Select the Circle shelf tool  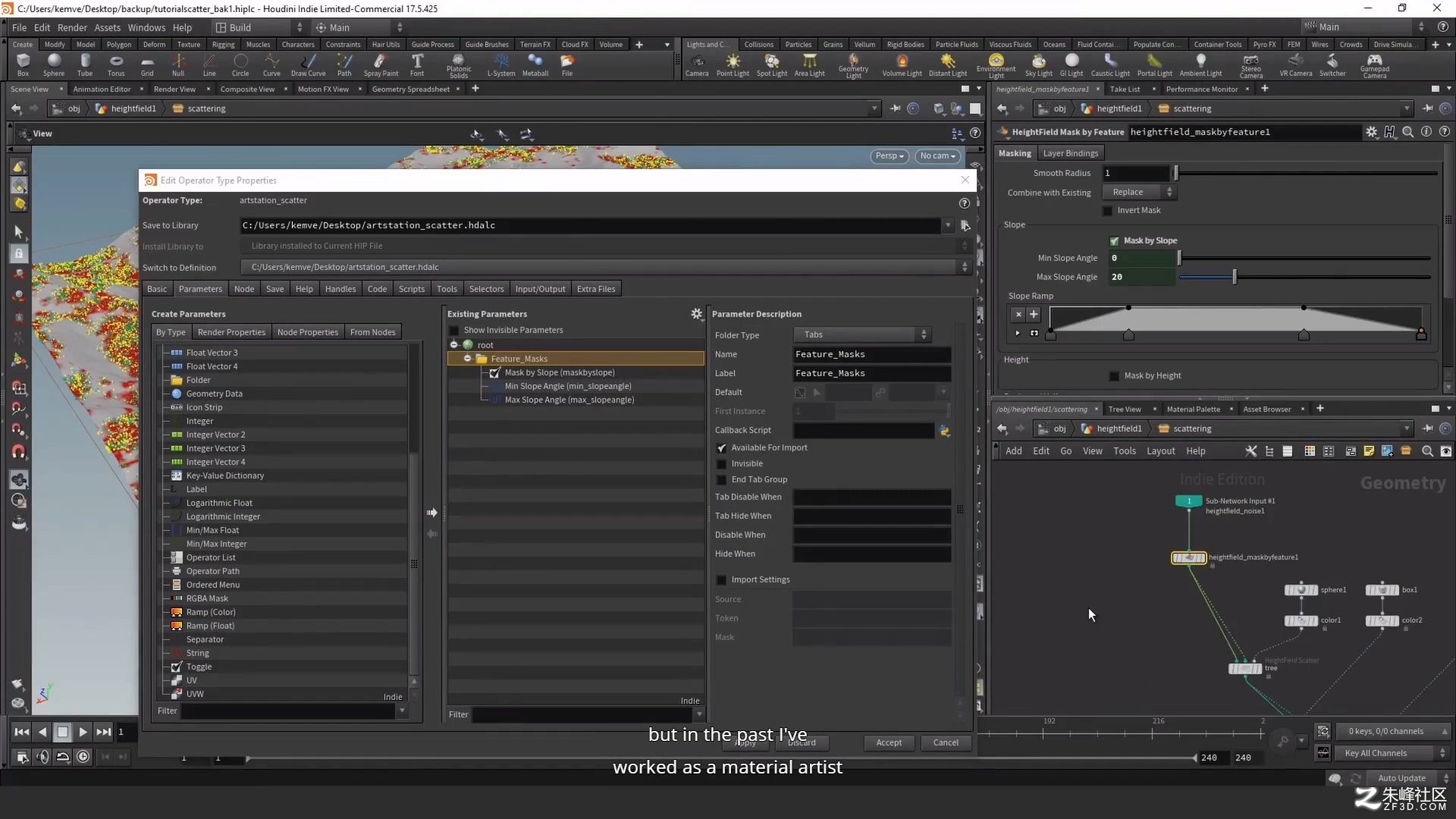(240, 64)
